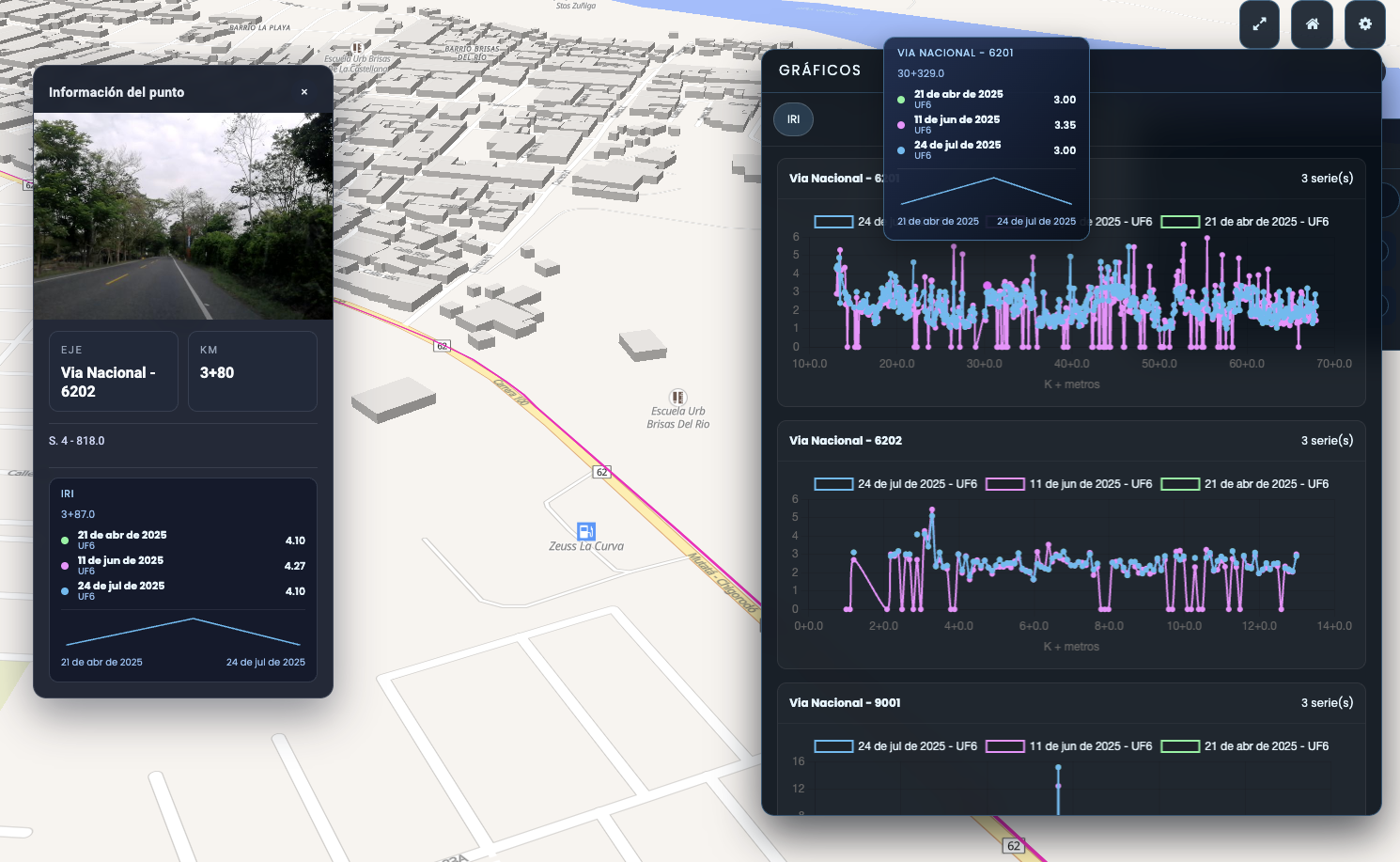
Task: Select the IRI chip in the Gráficos panel
Action: click(793, 119)
